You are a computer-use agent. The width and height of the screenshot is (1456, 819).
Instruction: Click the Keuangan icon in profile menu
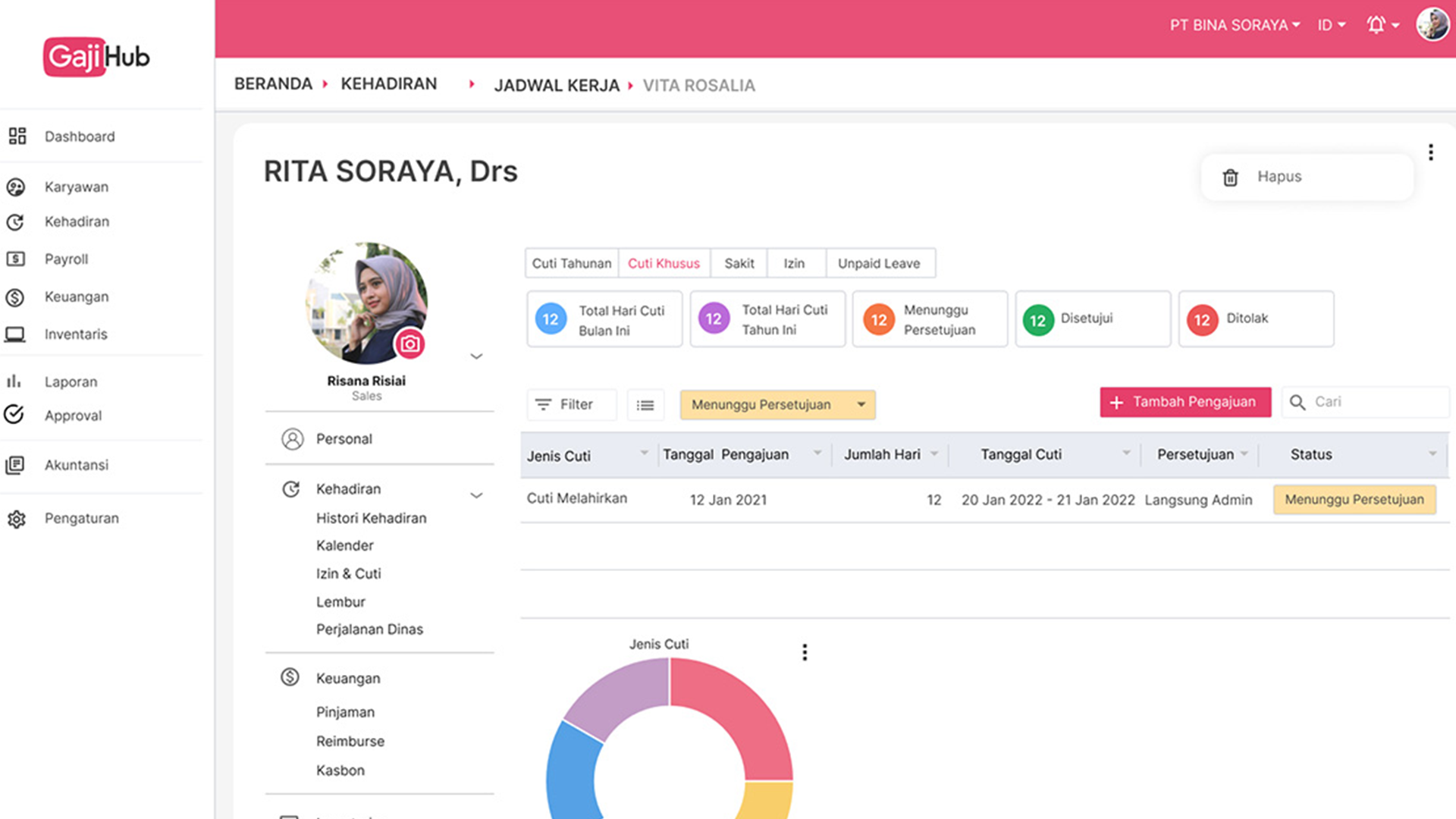point(290,677)
